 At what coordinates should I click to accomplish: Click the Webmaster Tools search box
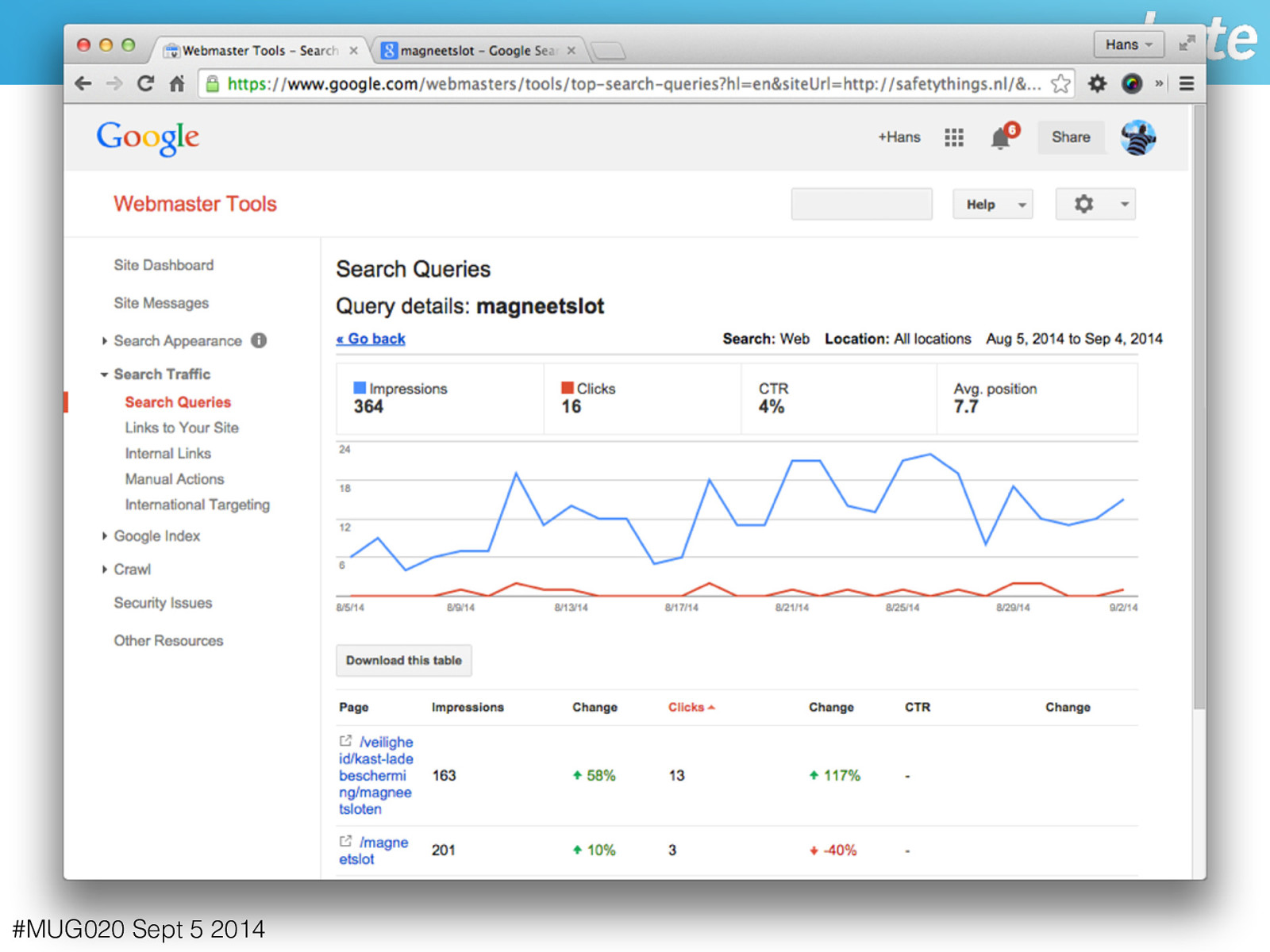tap(862, 205)
